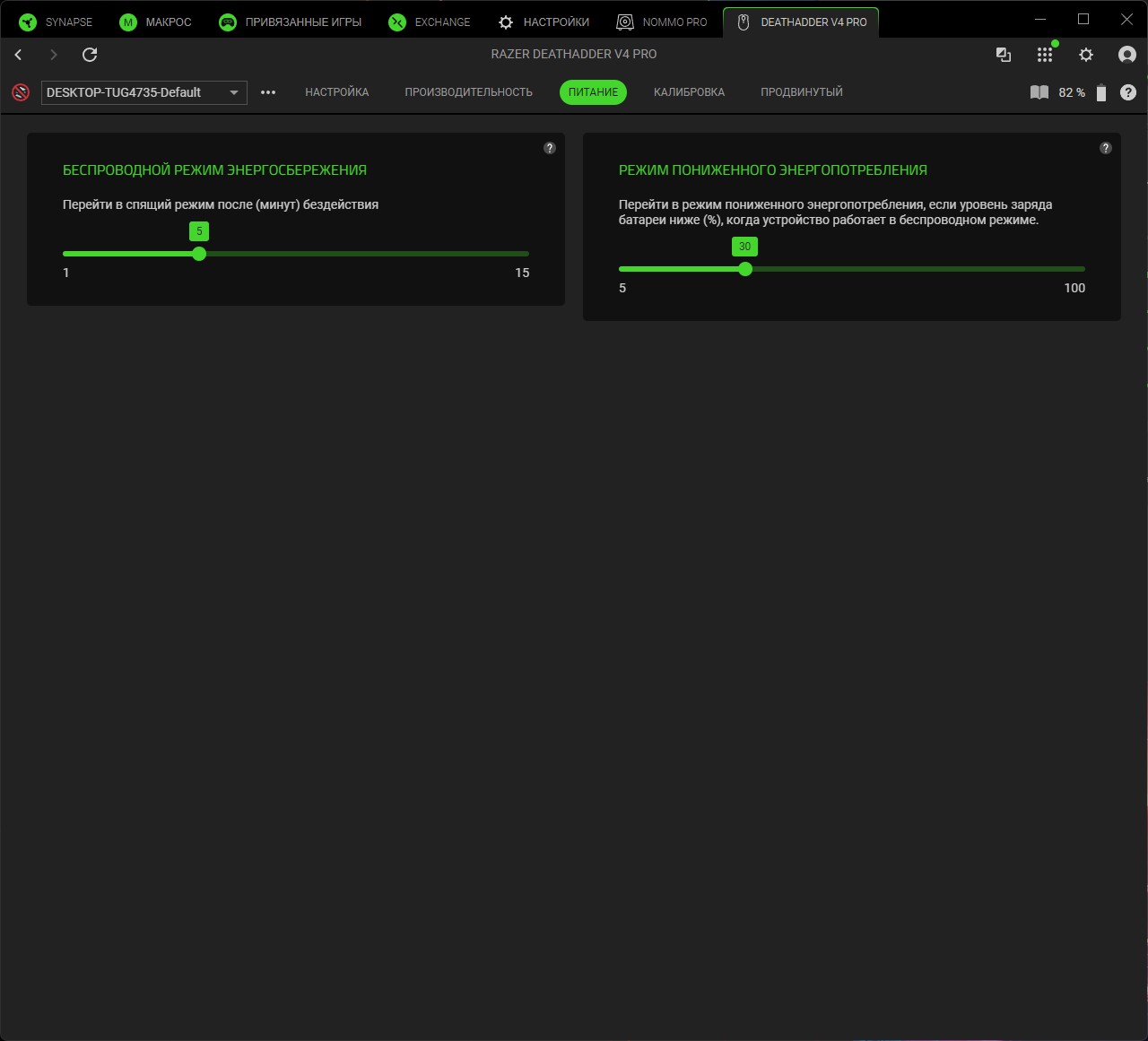Viewport: 1148px width, 1041px height.
Task: Click the maximum 100 label of battery slider
Action: (x=1074, y=288)
